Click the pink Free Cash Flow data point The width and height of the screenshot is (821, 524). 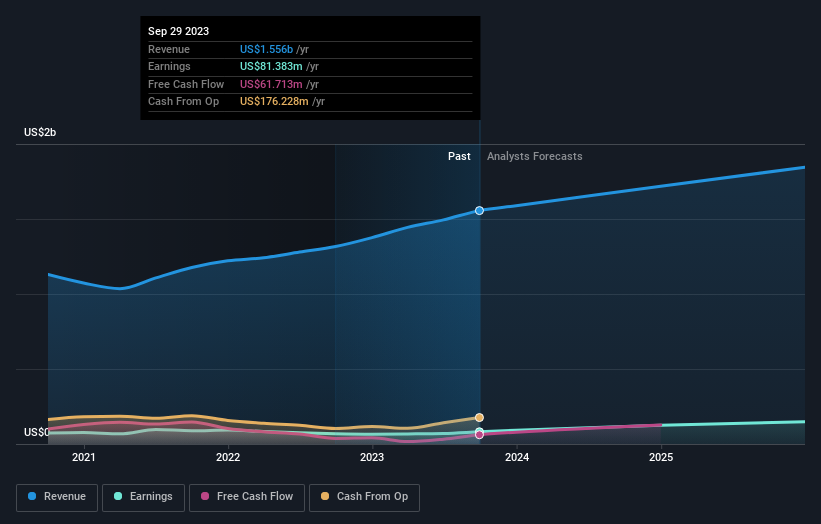(x=479, y=435)
